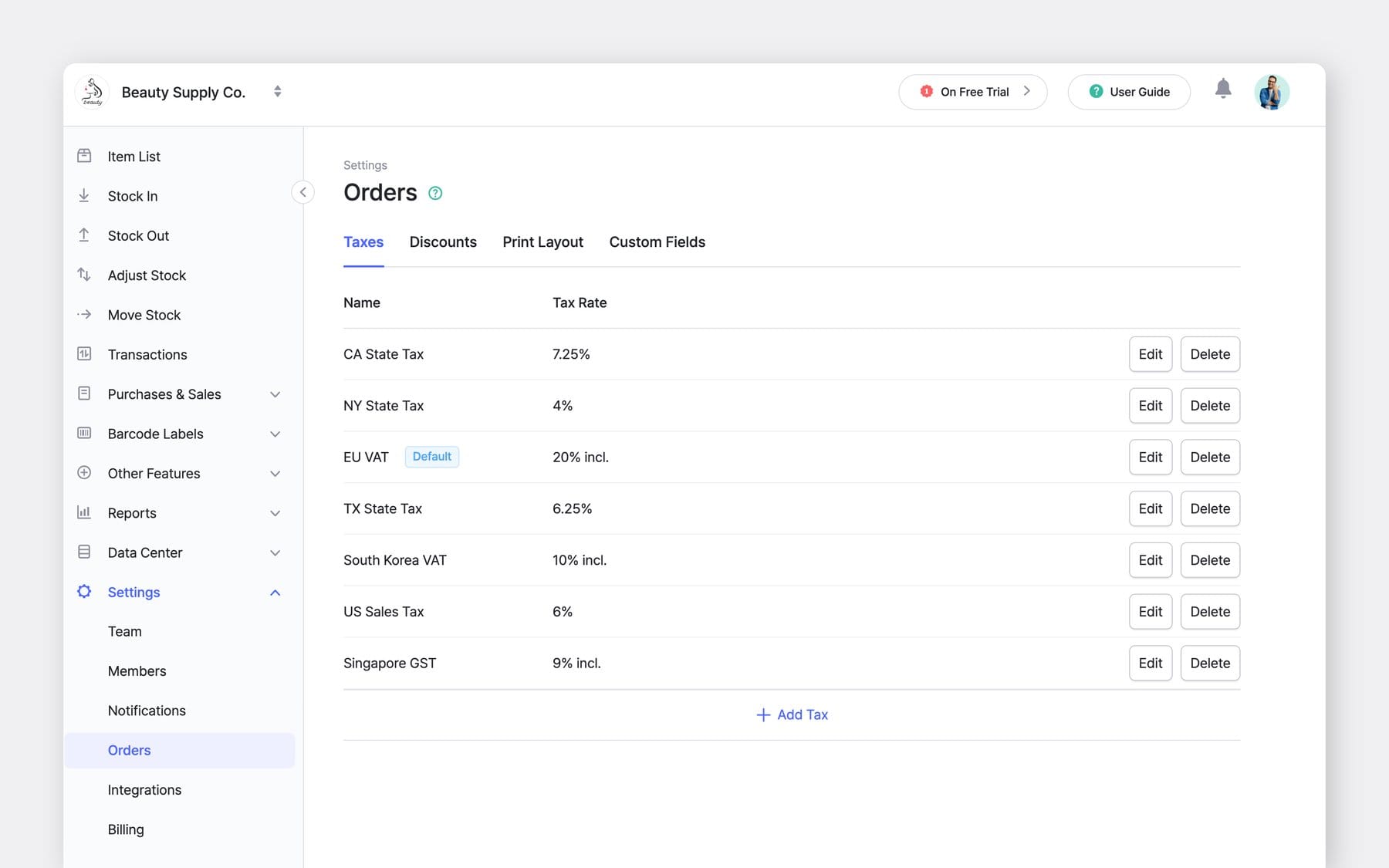Delete the Singapore GST entry

pyautogui.click(x=1209, y=663)
